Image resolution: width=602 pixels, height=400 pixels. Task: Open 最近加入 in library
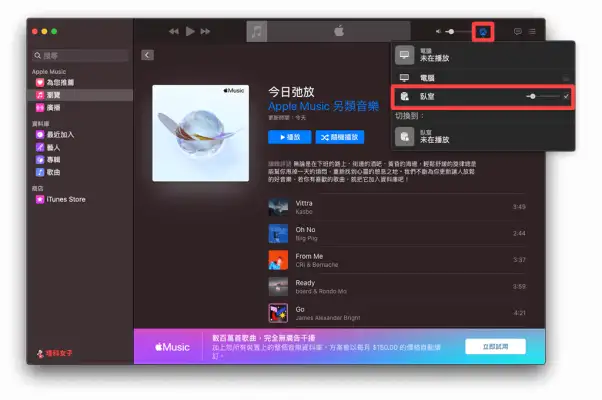point(80,135)
